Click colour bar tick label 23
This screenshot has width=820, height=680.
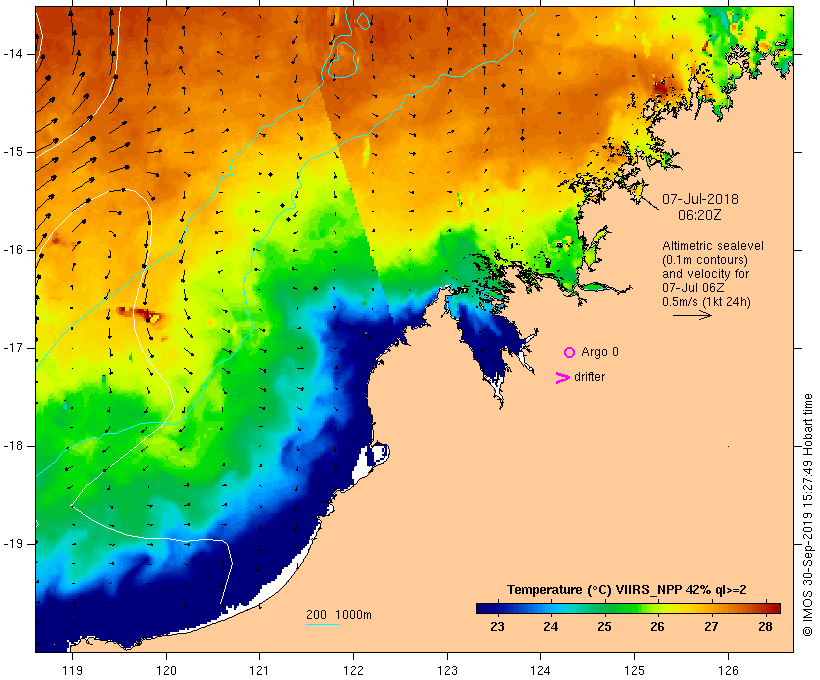497,627
